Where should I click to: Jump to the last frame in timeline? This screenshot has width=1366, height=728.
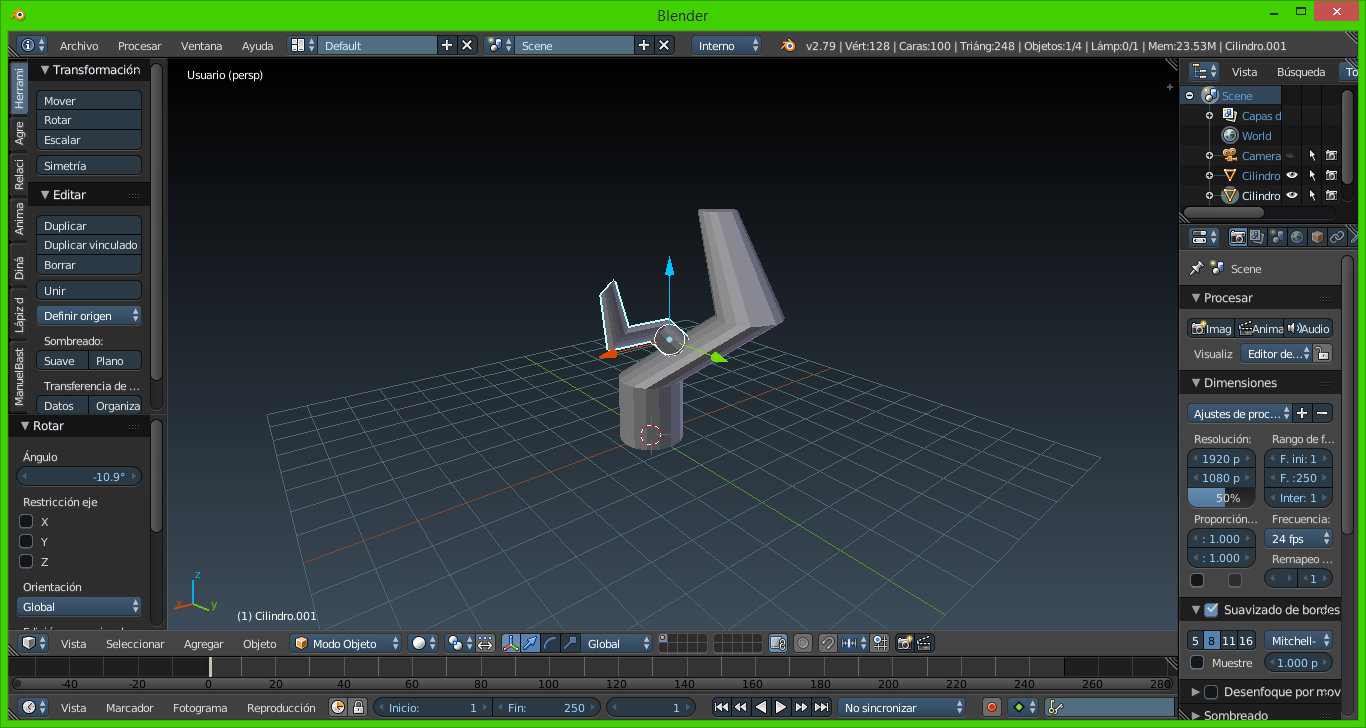click(x=821, y=707)
